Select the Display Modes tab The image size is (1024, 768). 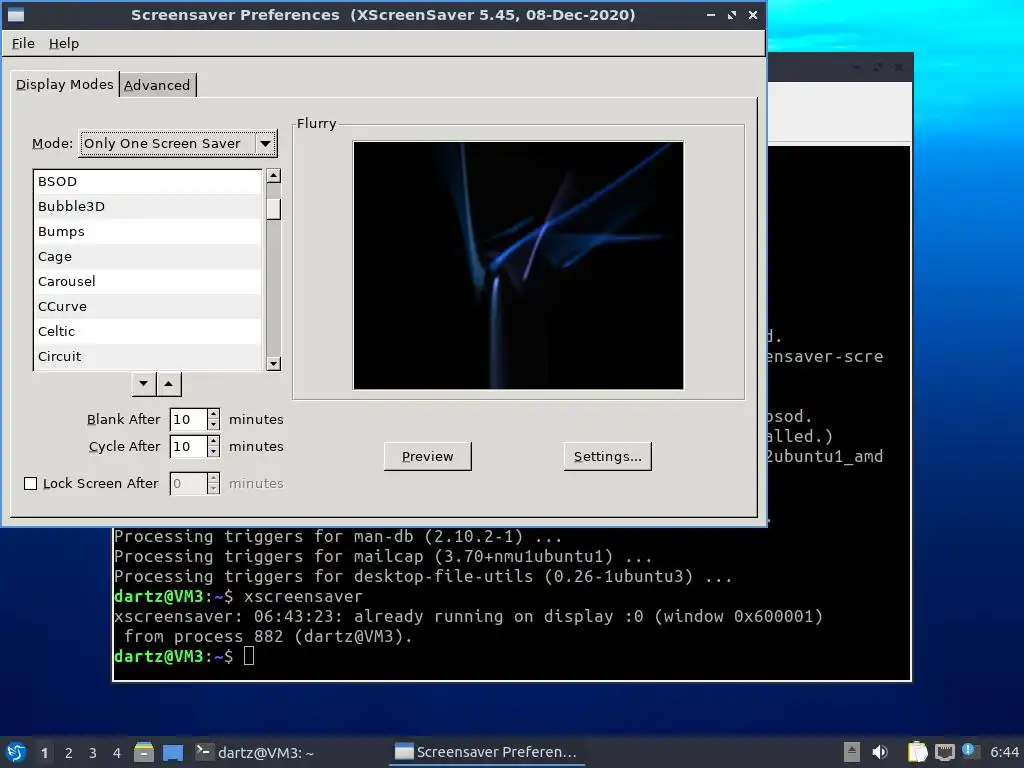click(64, 84)
